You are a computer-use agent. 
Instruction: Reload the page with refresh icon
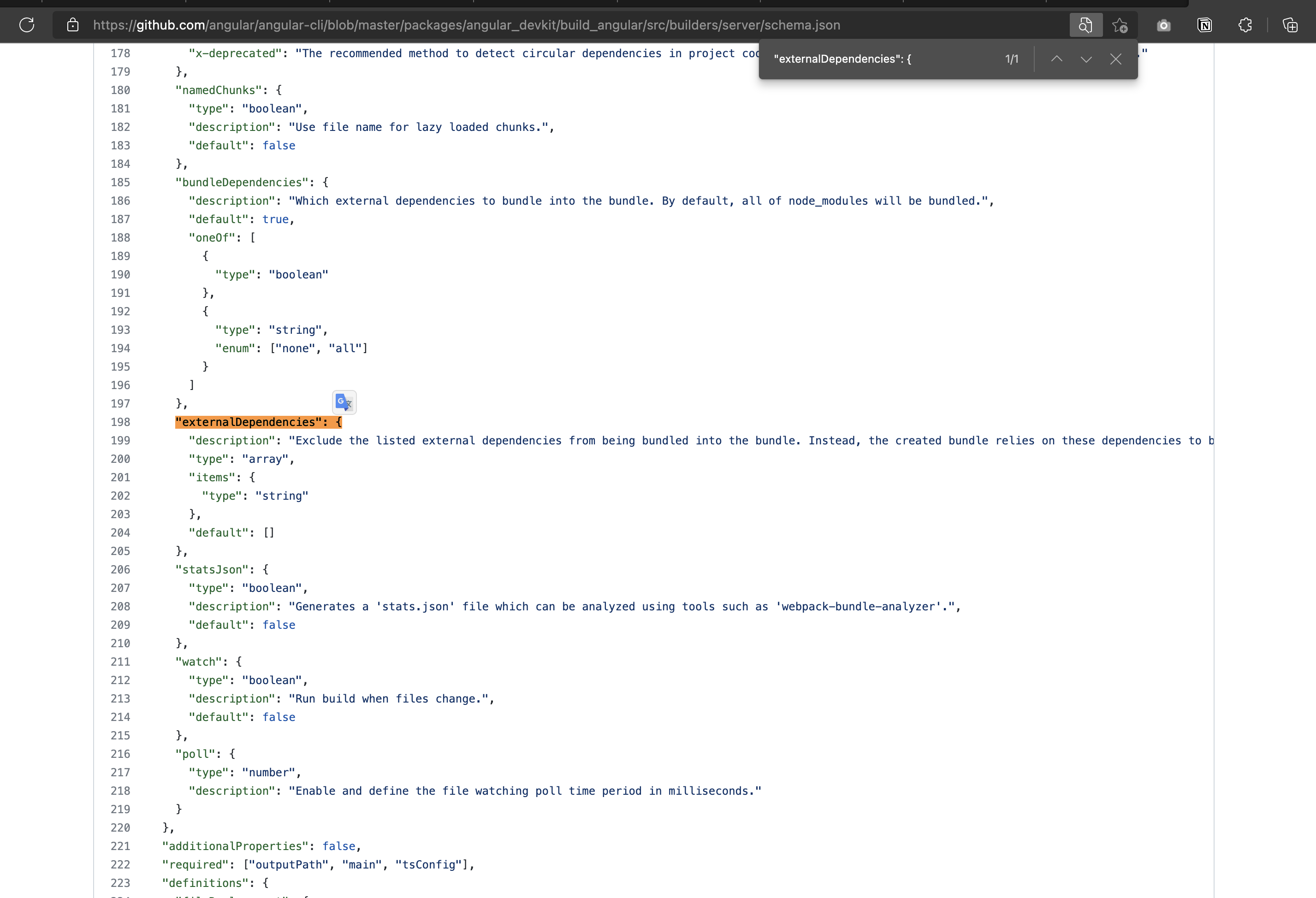coord(27,25)
